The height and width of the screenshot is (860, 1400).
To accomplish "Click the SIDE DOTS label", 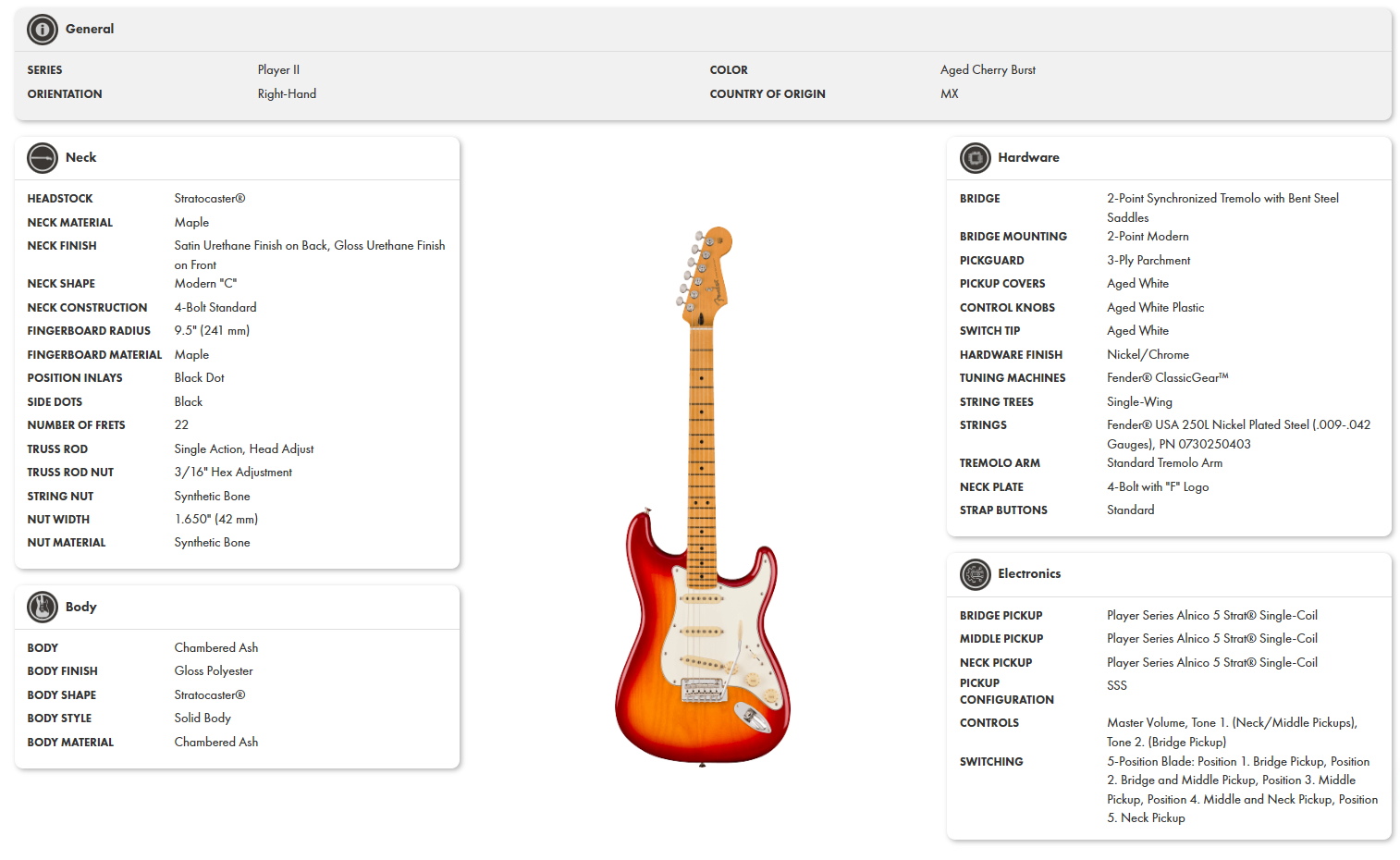I will (55, 402).
